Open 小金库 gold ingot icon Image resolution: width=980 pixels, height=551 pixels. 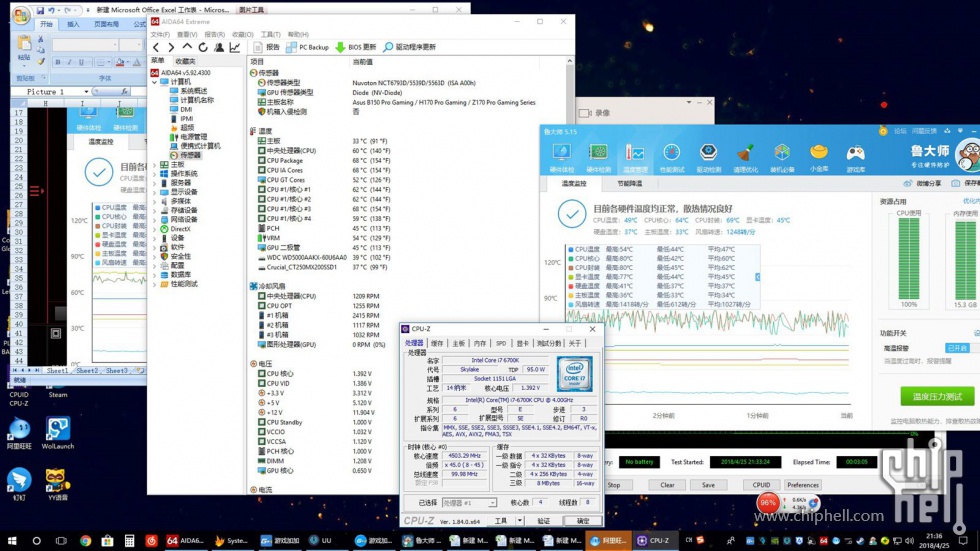tap(819, 158)
